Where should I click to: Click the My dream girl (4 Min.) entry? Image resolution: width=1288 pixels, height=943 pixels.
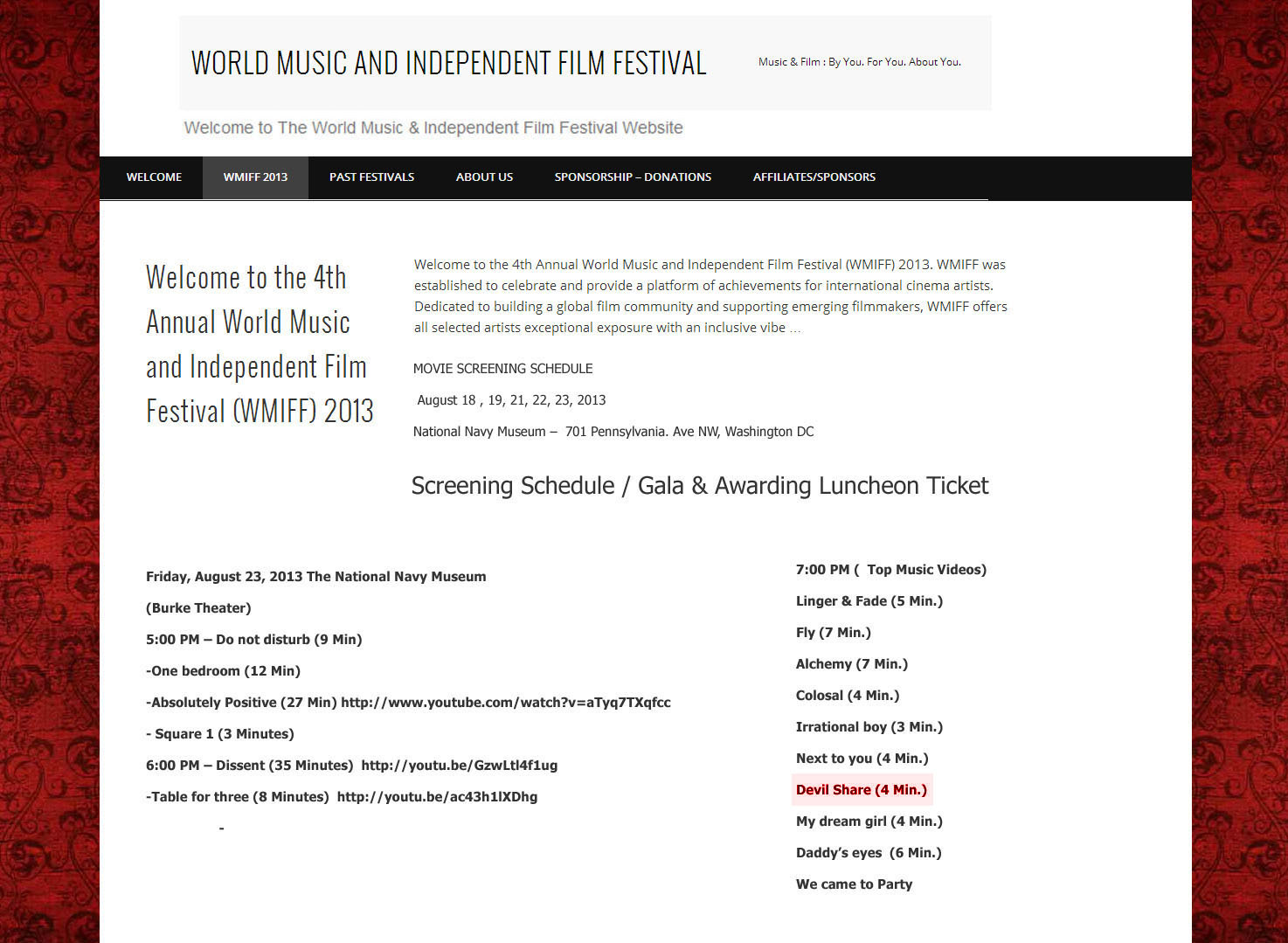click(869, 822)
